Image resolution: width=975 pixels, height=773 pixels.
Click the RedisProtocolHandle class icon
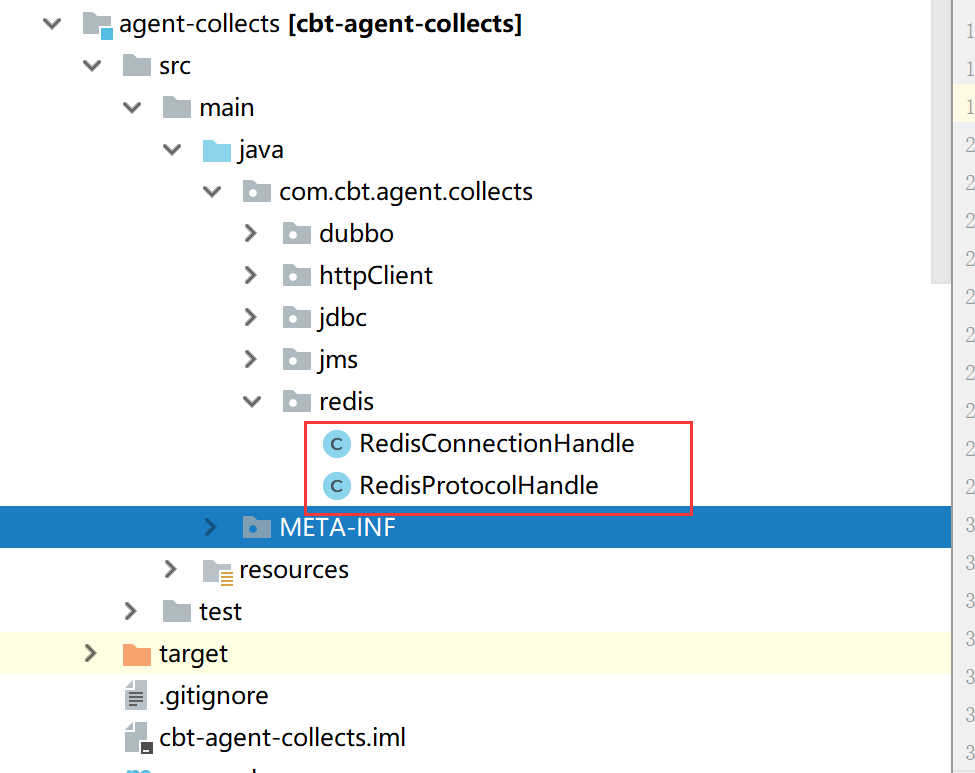pyautogui.click(x=337, y=486)
